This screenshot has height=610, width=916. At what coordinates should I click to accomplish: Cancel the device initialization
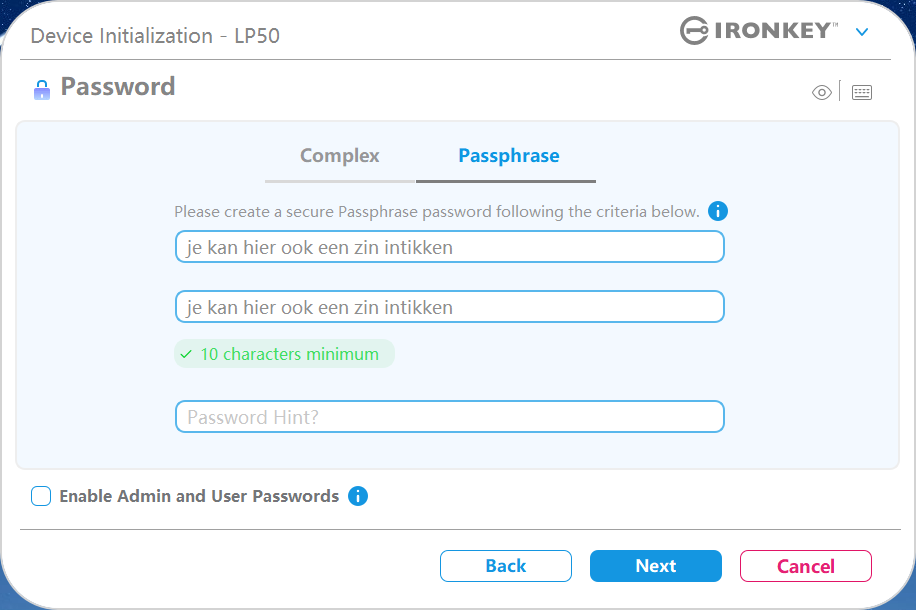coord(805,566)
